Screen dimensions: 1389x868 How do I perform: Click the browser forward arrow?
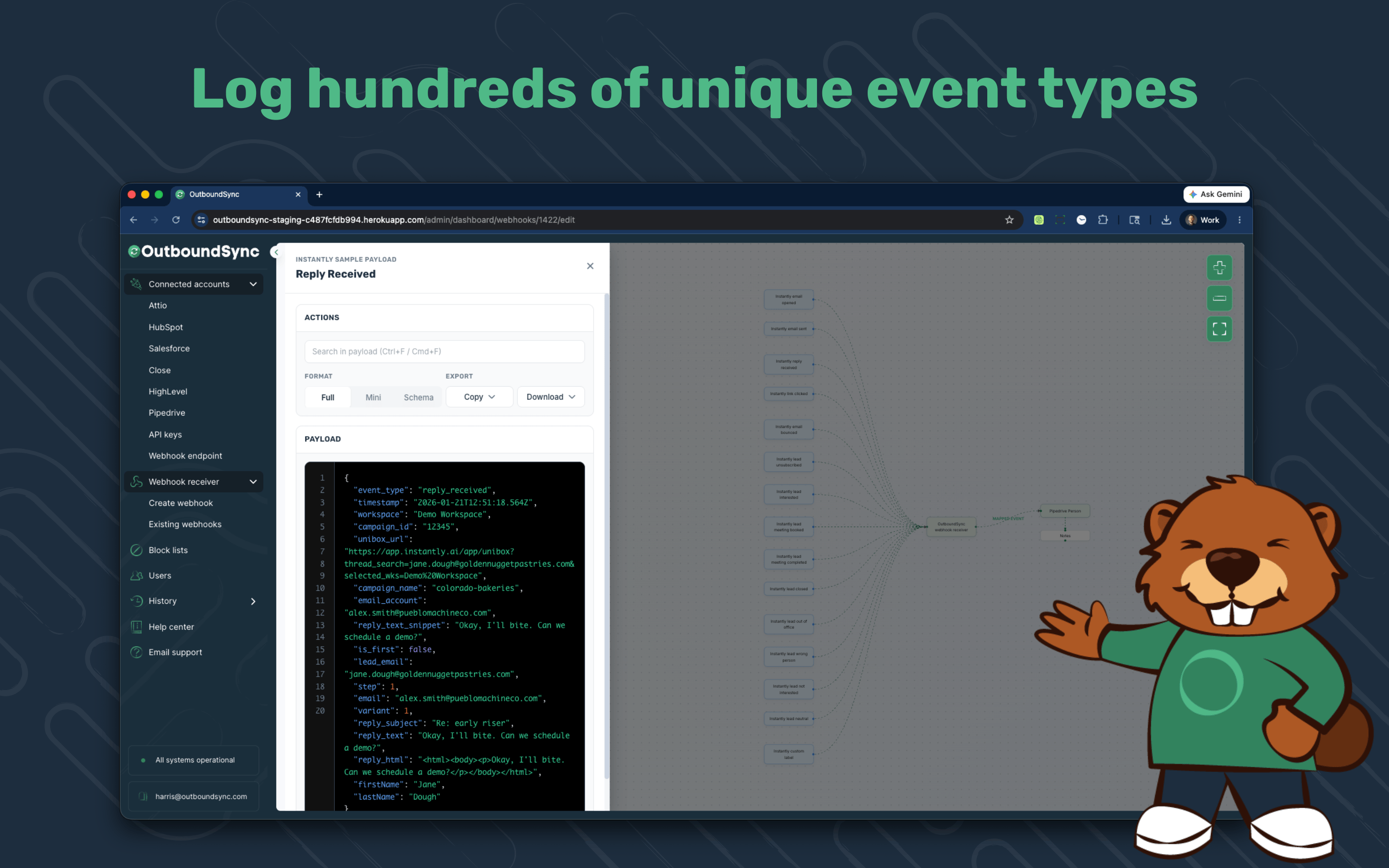(154, 220)
